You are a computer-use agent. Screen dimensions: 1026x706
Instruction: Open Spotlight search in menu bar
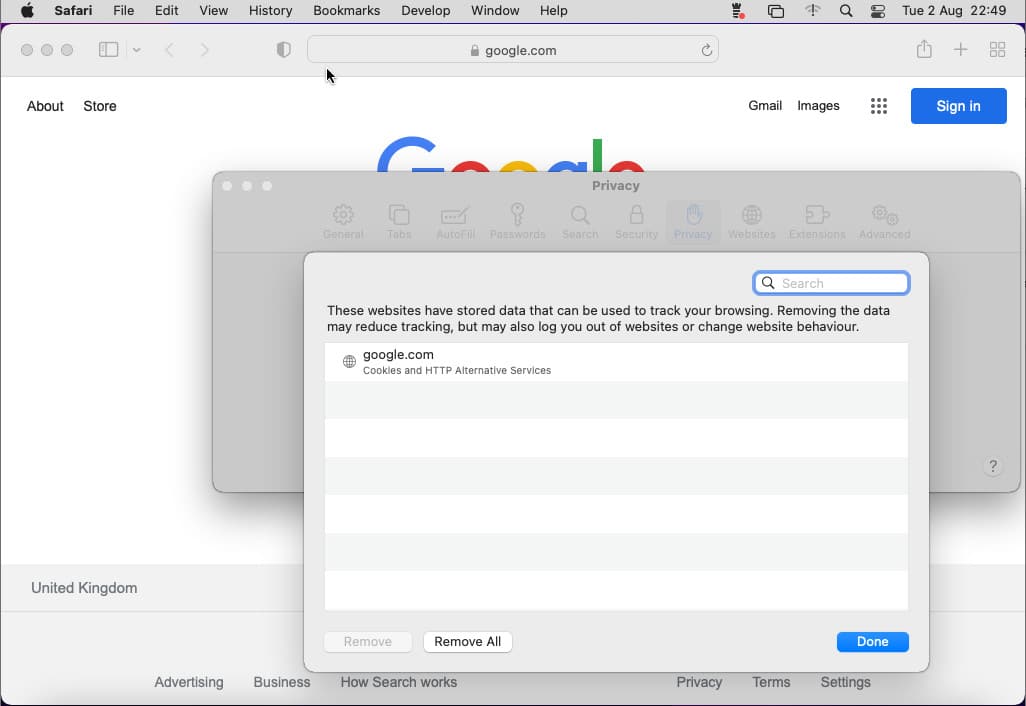[x=845, y=10]
